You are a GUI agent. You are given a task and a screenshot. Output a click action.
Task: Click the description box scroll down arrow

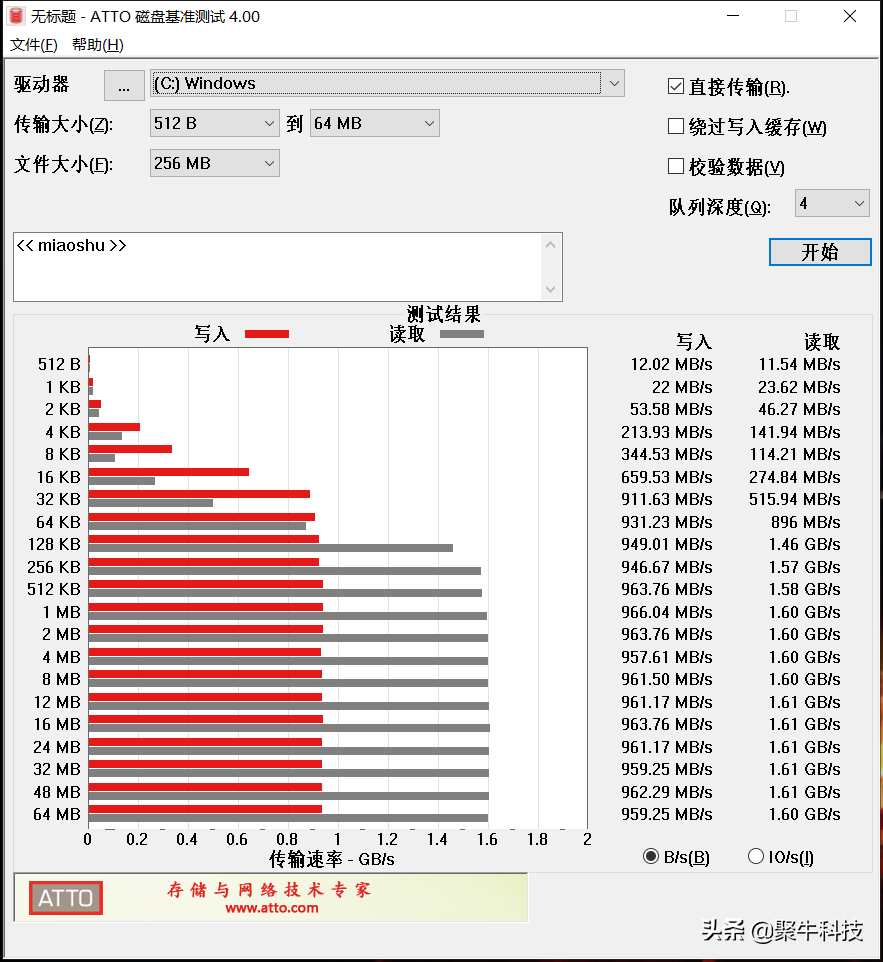pyautogui.click(x=550, y=289)
